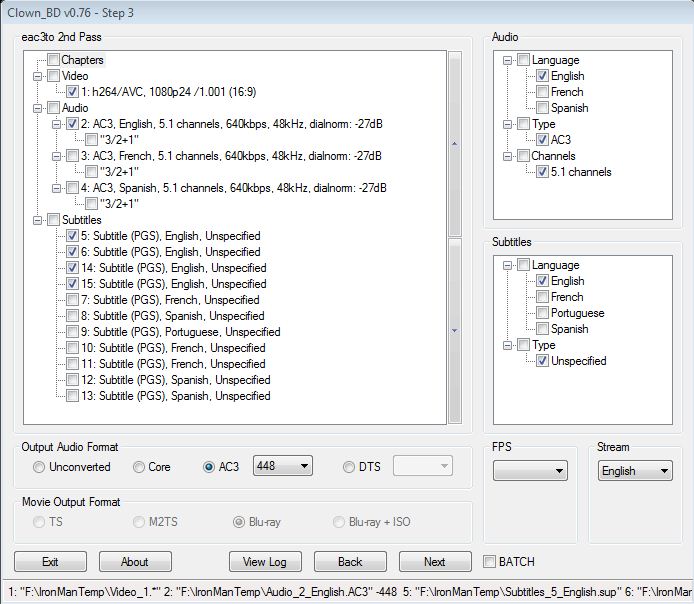Select row "10: Subtitle (PGS), French, Unspecified"
The height and width of the screenshot is (604, 694).
173,348
